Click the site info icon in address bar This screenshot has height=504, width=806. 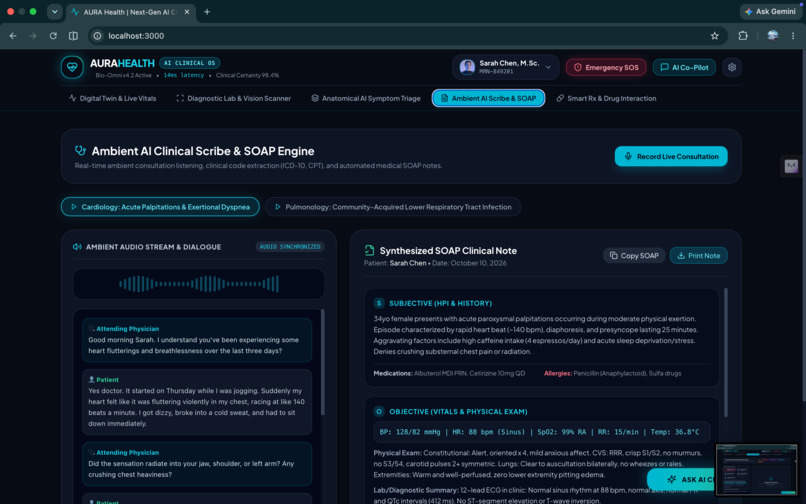point(97,35)
